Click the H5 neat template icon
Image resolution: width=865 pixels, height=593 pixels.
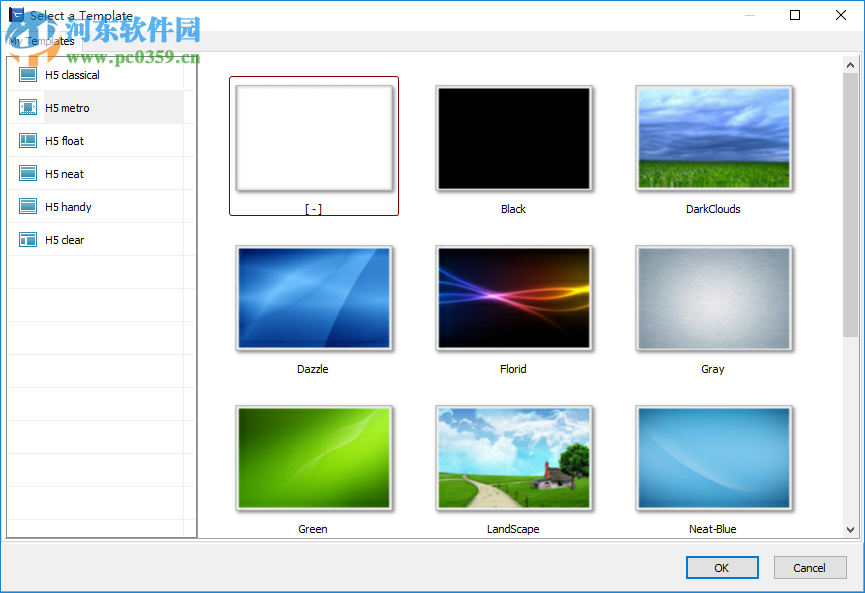click(27, 173)
